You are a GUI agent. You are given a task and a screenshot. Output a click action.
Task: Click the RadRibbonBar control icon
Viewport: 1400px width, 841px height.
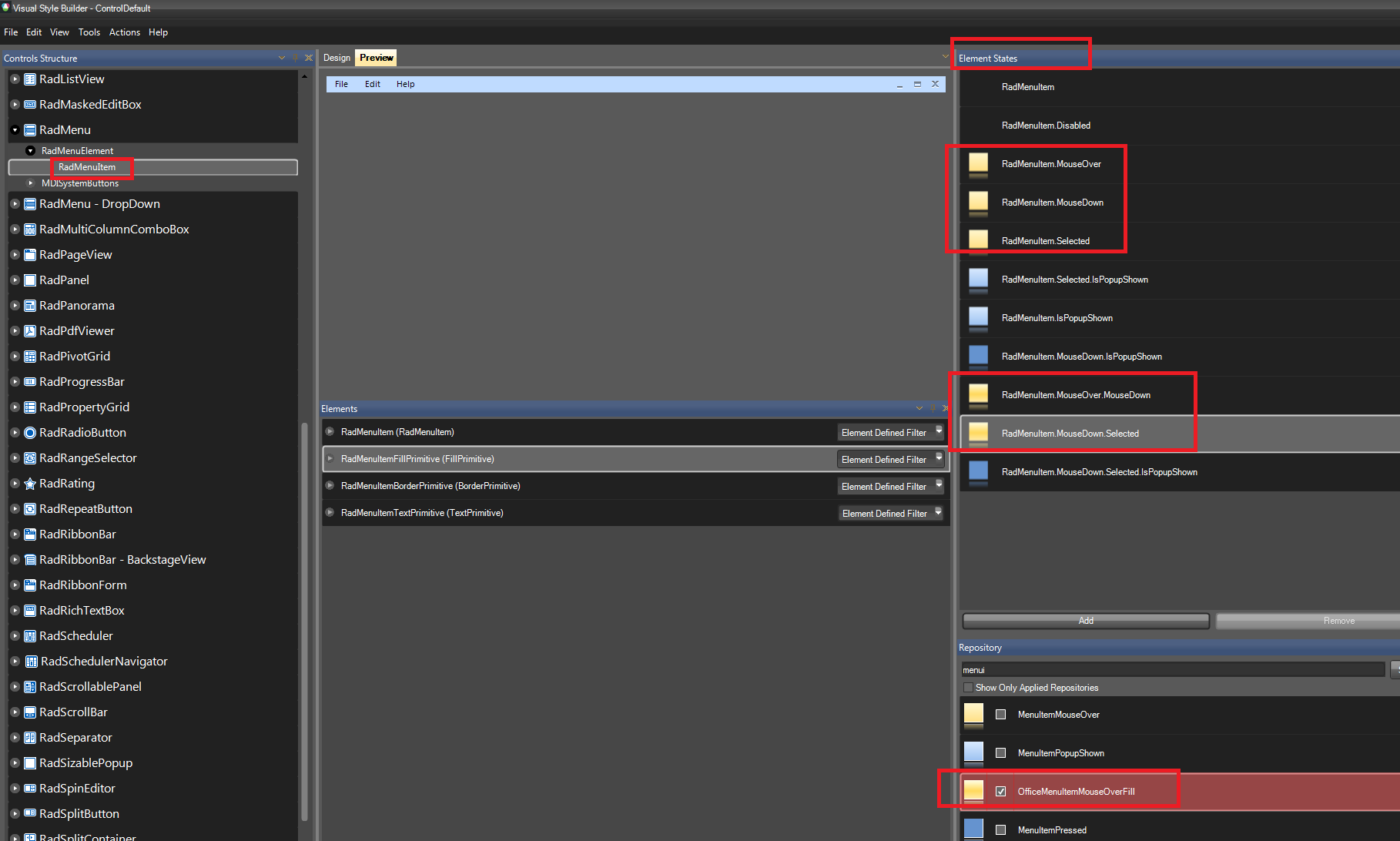pos(30,534)
